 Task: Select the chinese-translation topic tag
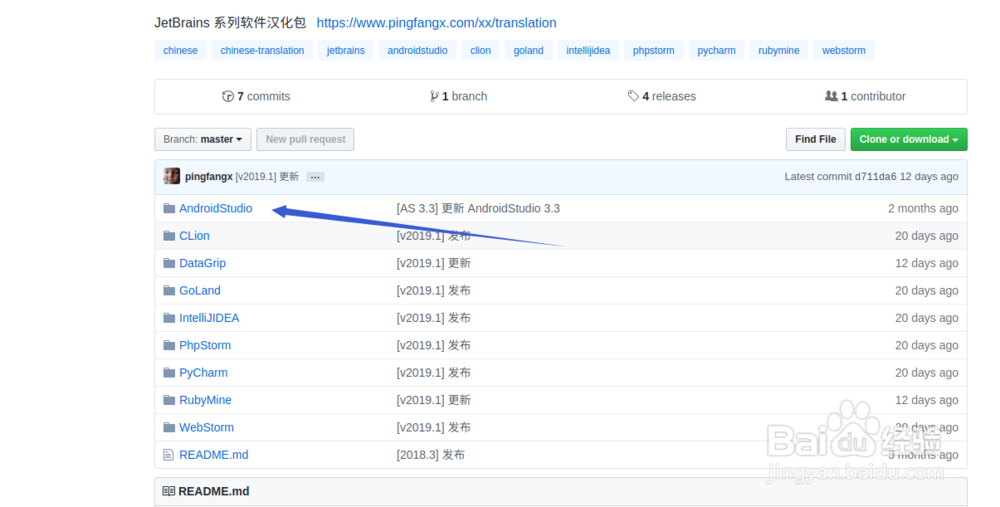262,50
